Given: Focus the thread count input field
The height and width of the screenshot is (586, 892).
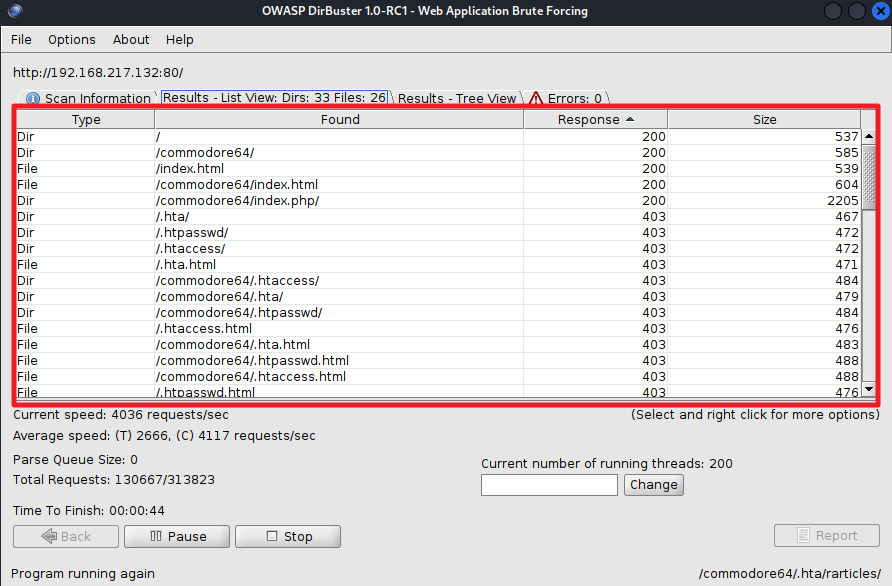Looking at the screenshot, I should tap(549, 485).
